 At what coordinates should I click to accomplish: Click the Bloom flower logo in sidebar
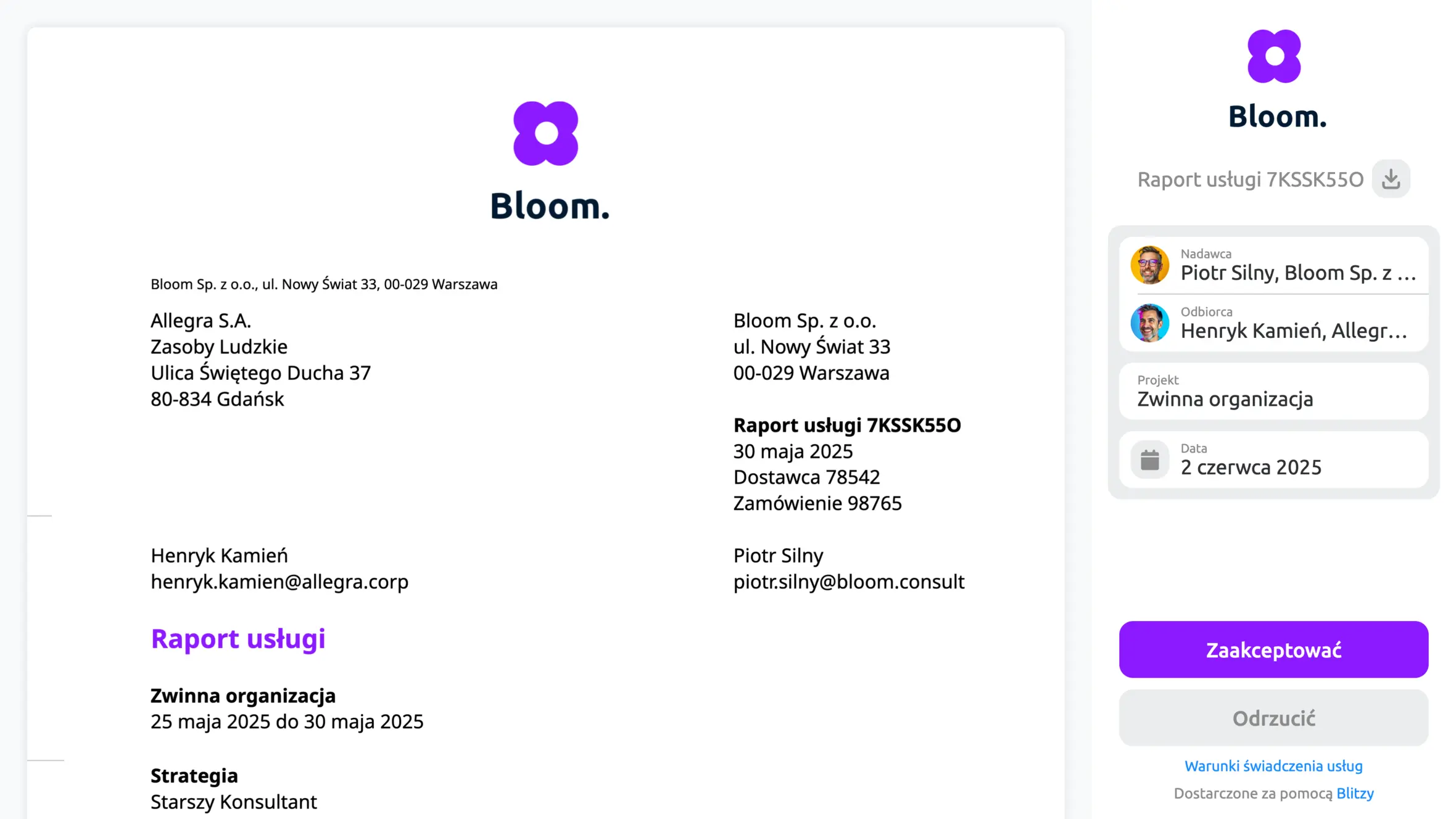pos(1274,56)
